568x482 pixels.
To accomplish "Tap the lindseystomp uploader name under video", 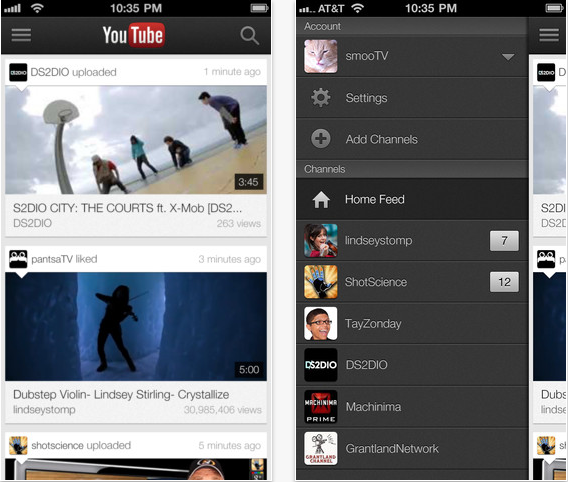I will click(44, 410).
